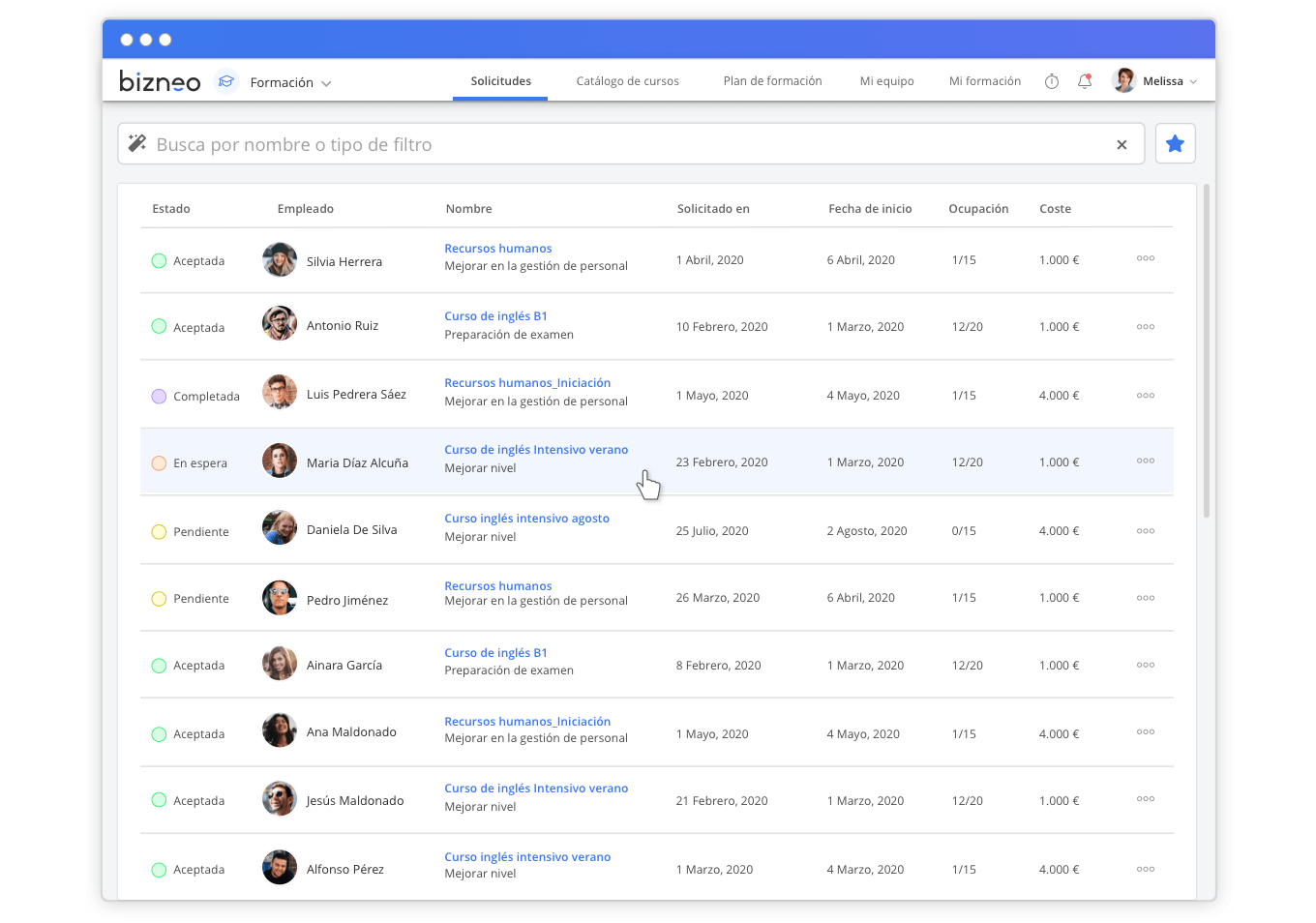The image size is (1316, 923).
Task: Go to Plan de formación tab
Action: pyautogui.click(x=772, y=81)
